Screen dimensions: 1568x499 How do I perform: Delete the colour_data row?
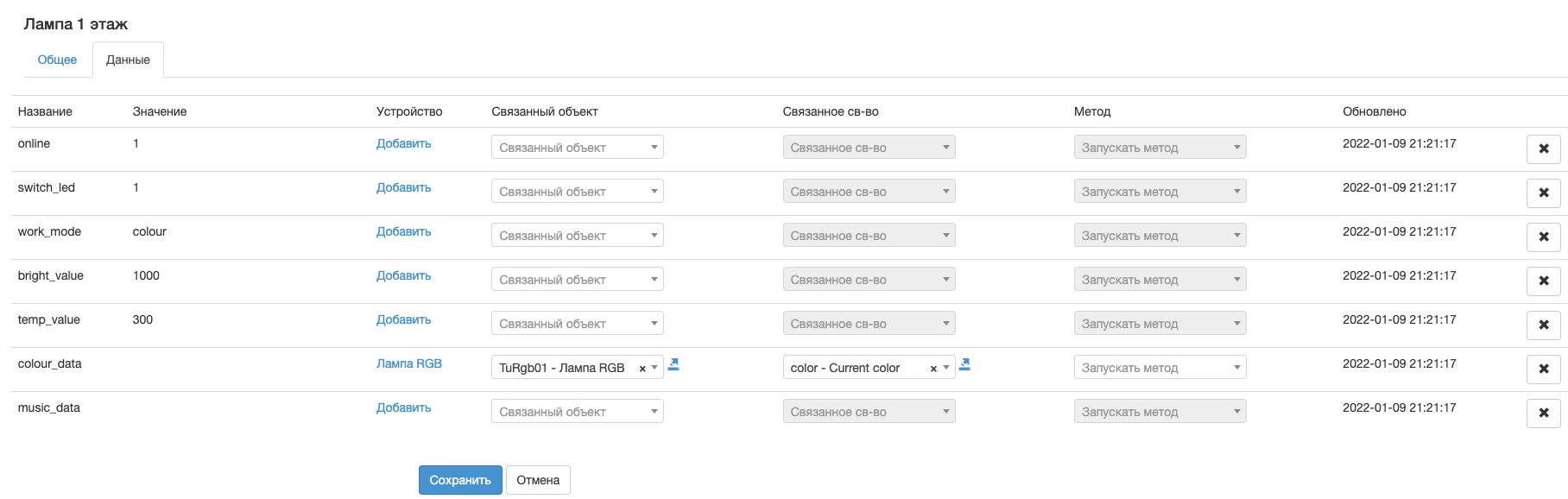[1543, 369]
